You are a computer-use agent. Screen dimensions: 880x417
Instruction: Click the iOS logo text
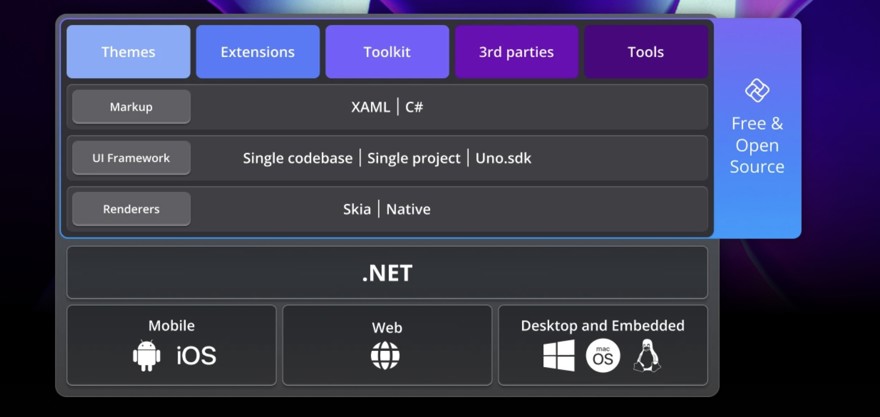196,355
